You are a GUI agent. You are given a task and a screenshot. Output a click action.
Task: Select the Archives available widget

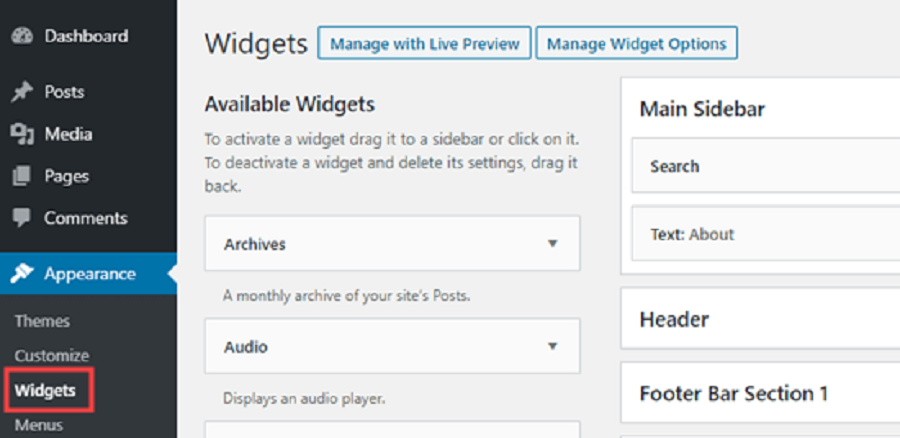[x=392, y=243]
